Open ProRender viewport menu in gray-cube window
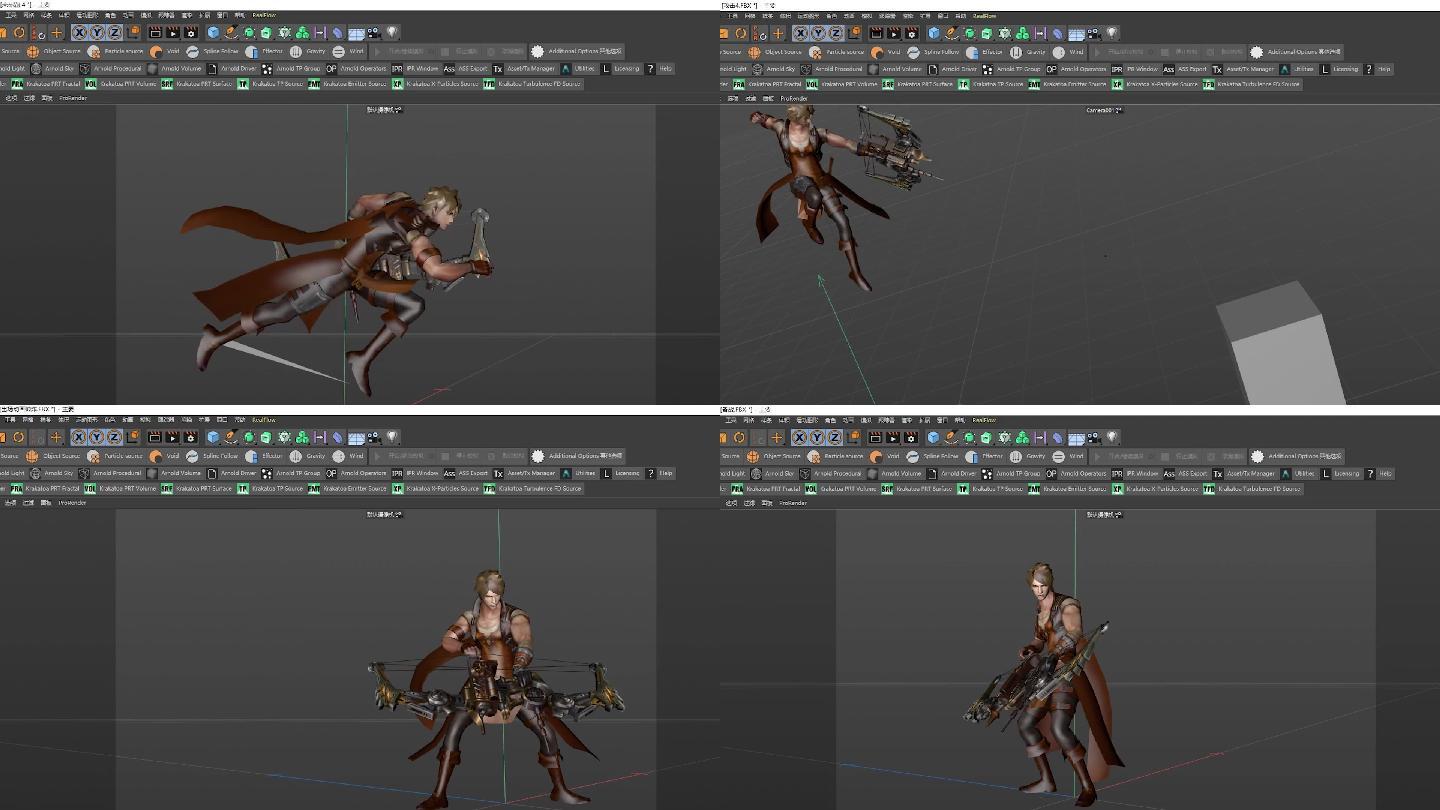This screenshot has width=1440, height=810. tap(794, 98)
